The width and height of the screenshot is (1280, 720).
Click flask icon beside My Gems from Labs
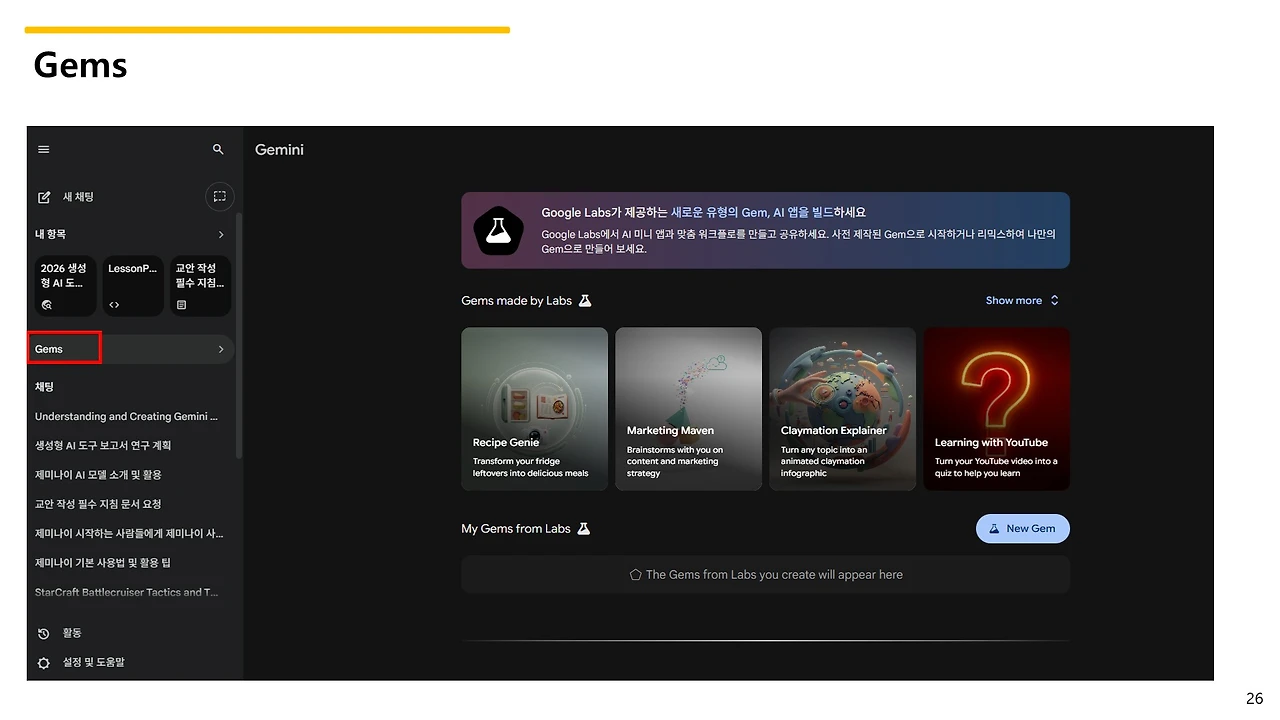tap(584, 529)
